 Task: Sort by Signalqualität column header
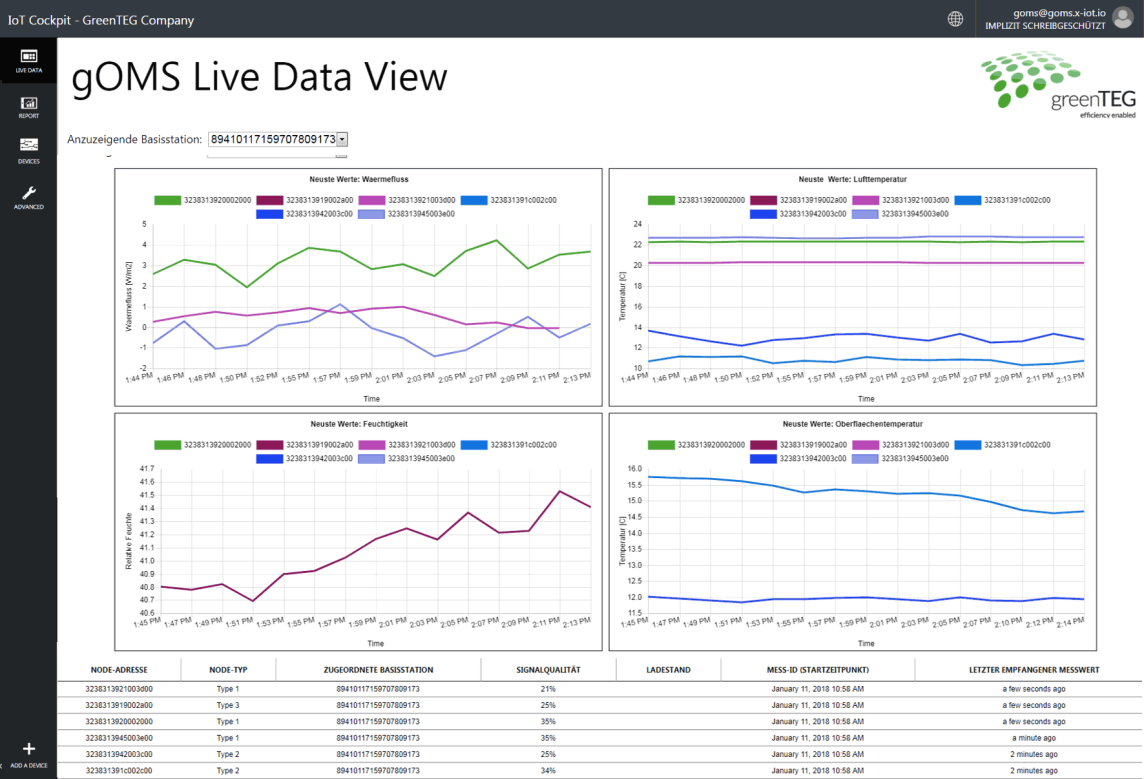(548, 670)
